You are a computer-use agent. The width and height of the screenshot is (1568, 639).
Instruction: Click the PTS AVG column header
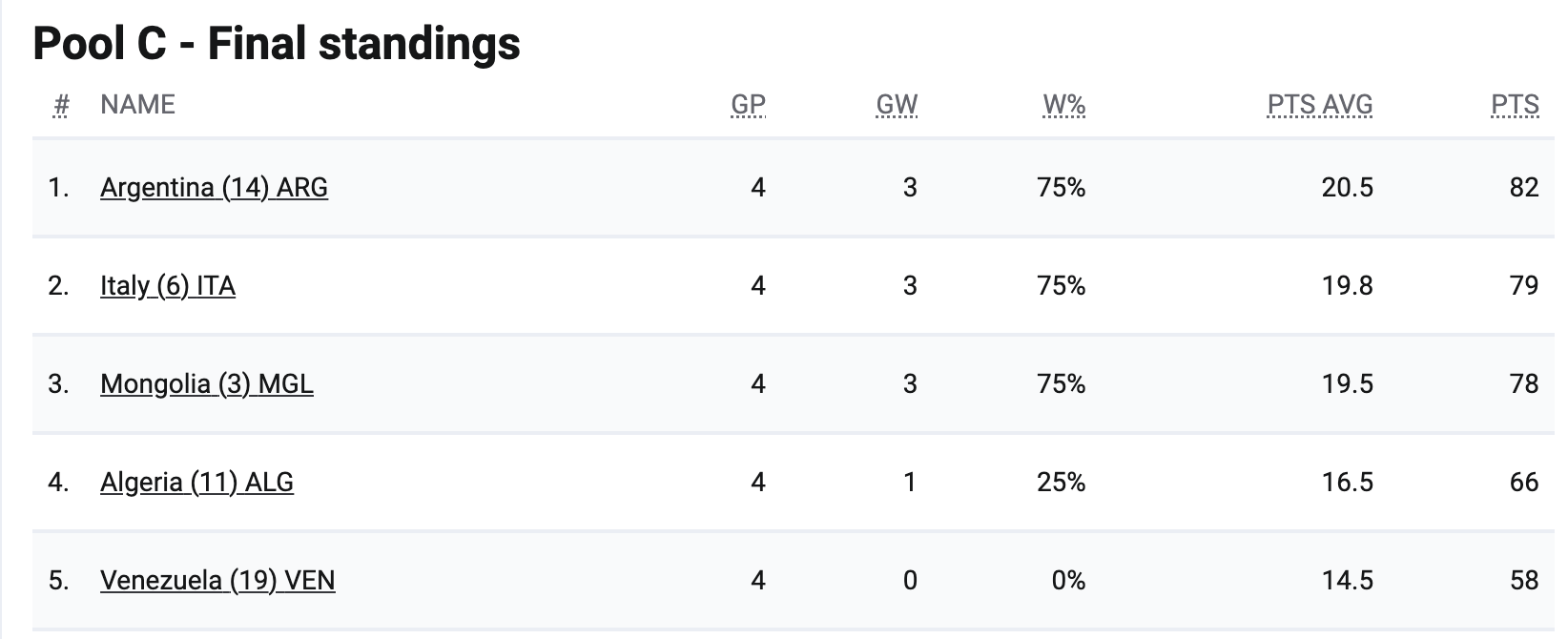(x=1320, y=105)
